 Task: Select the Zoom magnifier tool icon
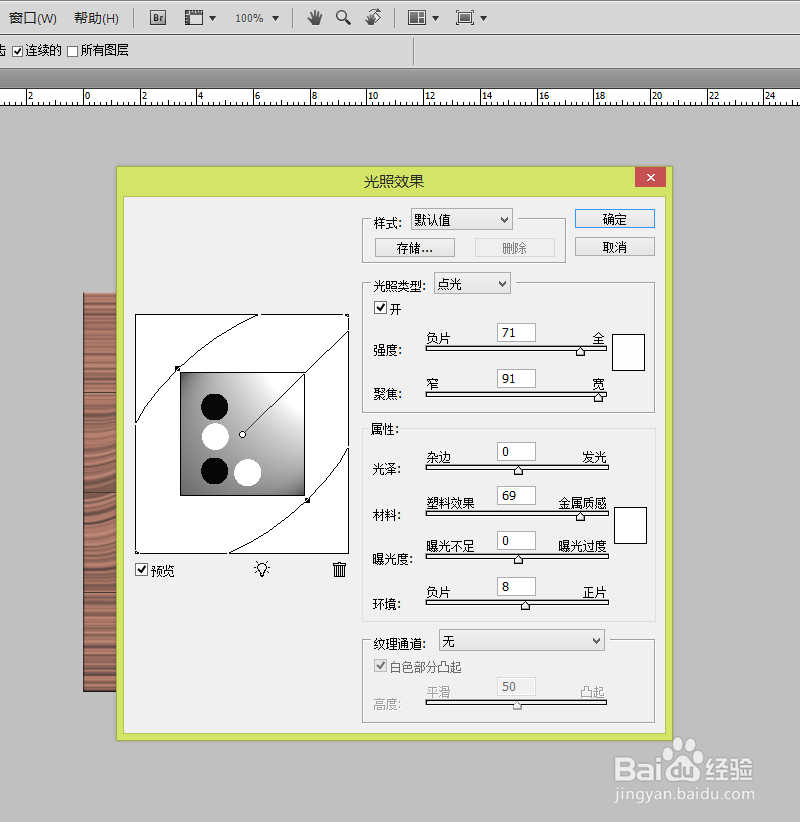point(343,18)
